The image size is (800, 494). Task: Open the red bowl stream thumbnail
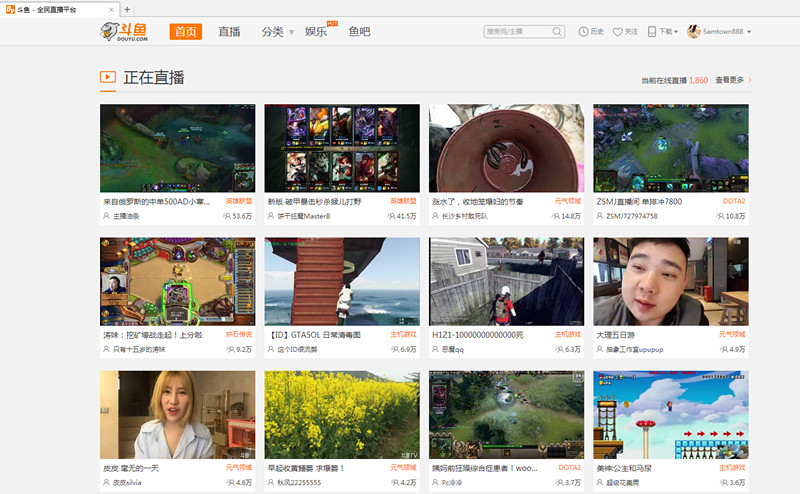coord(507,148)
